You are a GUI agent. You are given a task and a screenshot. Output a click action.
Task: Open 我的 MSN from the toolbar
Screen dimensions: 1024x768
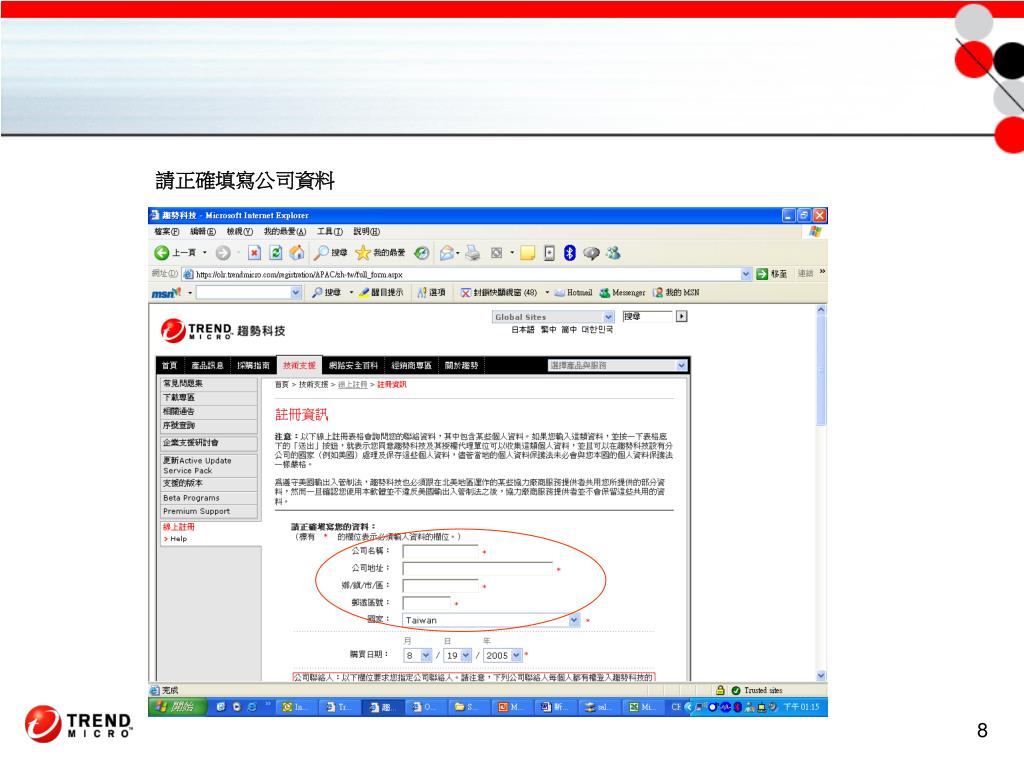pos(677,293)
